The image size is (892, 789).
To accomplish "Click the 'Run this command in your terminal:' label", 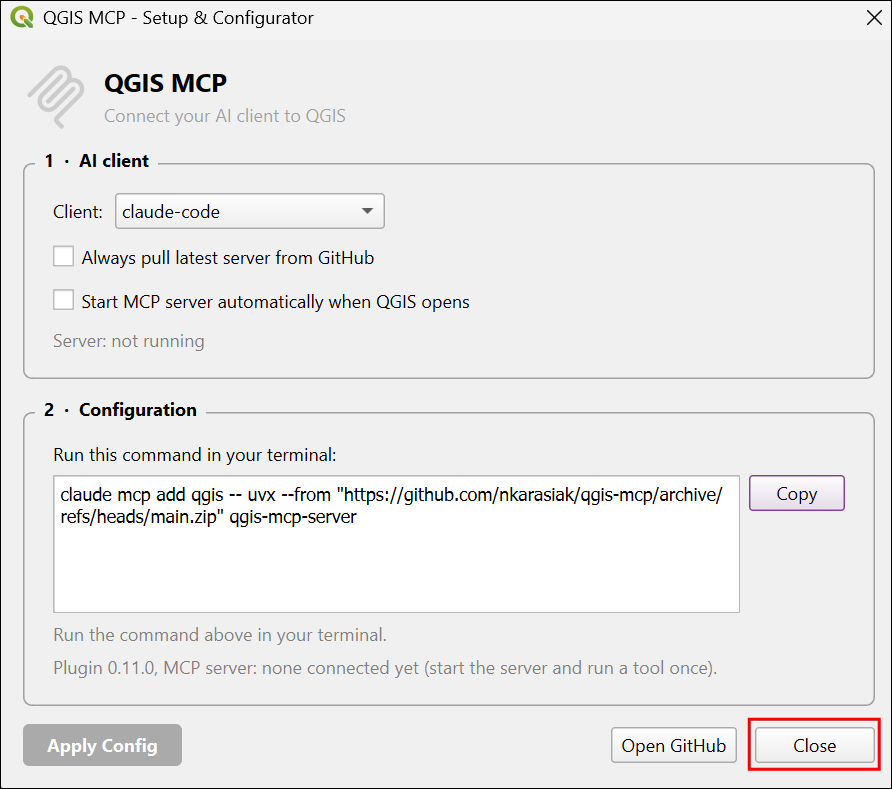I will (195, 455).
